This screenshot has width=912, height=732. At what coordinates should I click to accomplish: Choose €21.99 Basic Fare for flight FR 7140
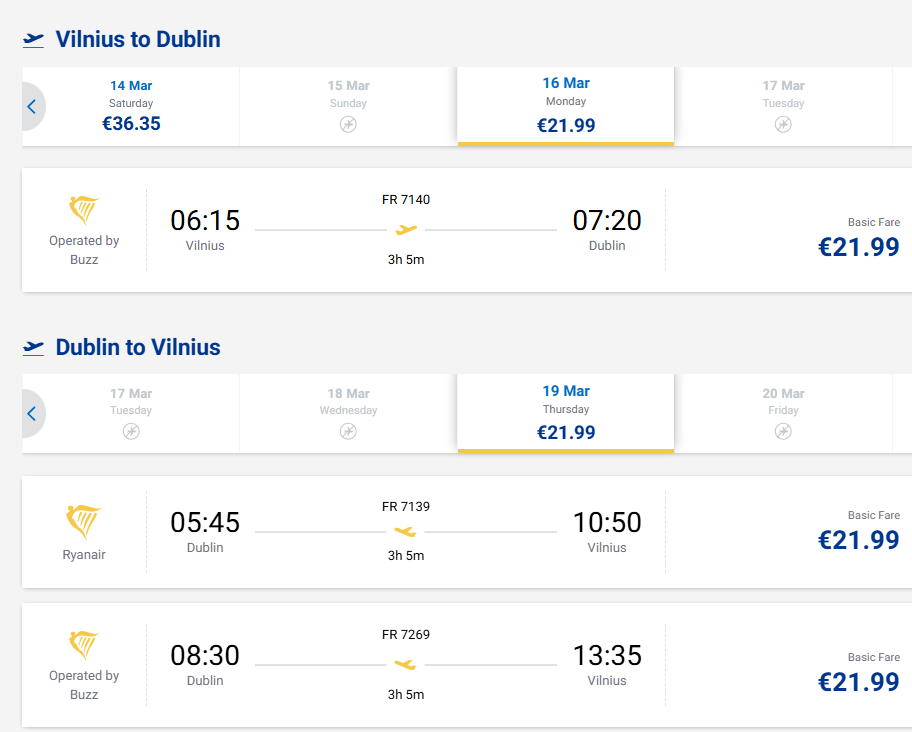coord(858,246)
